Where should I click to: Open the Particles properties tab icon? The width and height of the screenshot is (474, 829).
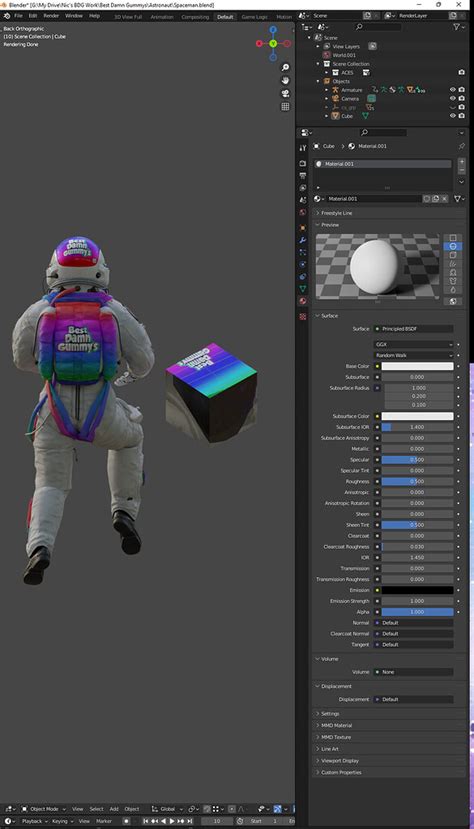click(x=303, y=252)
